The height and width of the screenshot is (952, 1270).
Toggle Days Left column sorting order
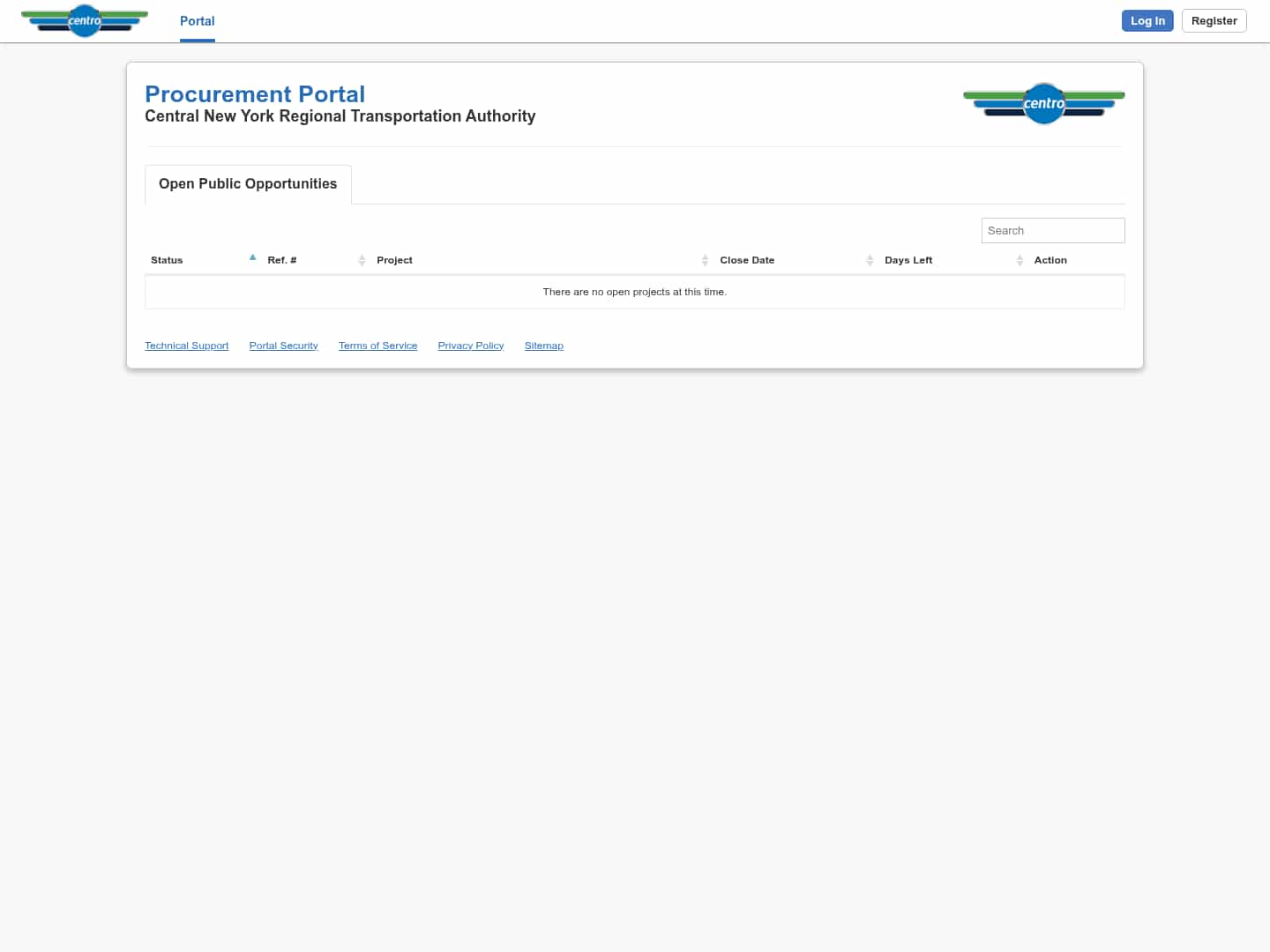pos(908,260)
